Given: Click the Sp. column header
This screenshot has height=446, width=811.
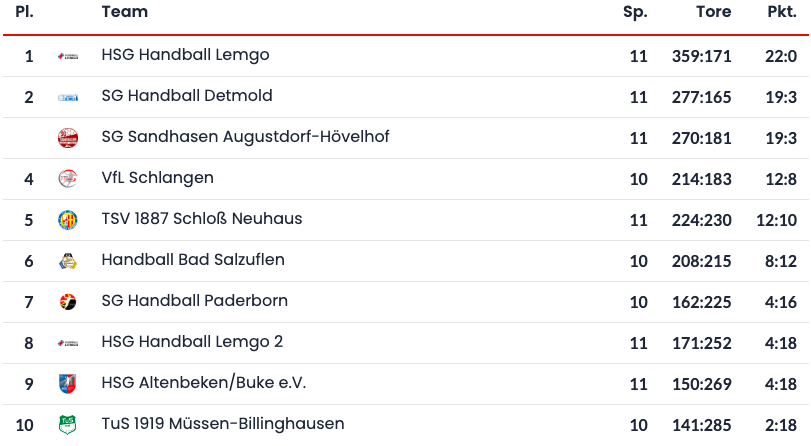Looking at the screenshot, I should pyautogui.click(x=635, y=12).
